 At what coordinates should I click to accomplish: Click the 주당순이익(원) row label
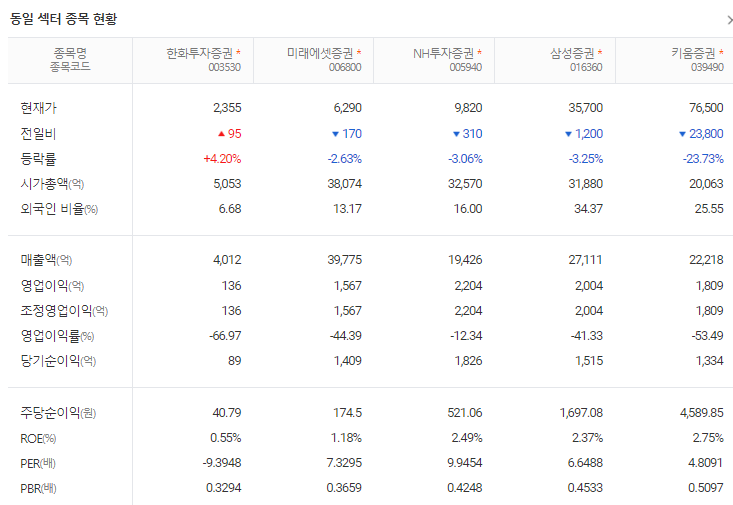tap(58, 413)
